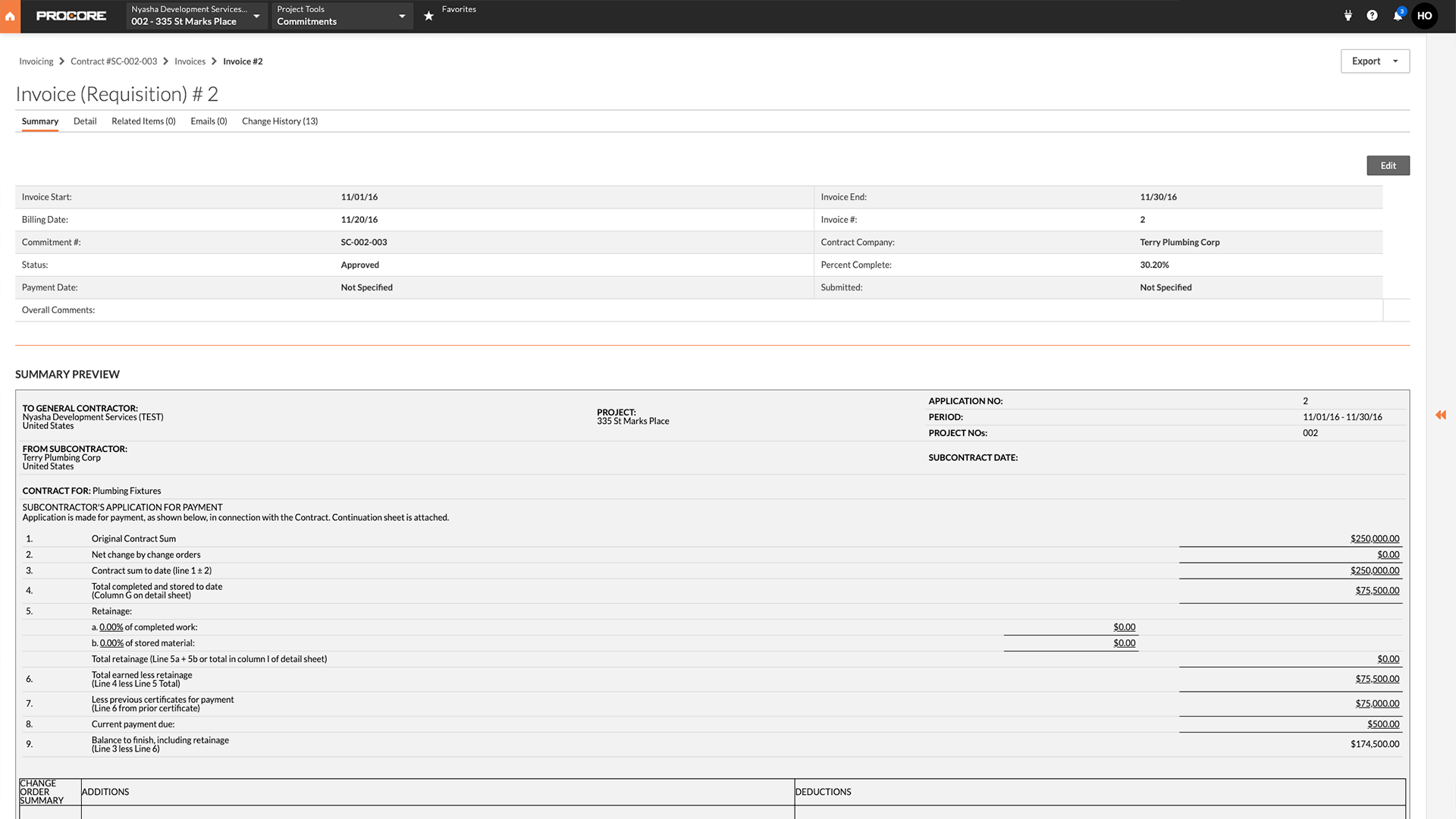
Task: Open the Export dropdown arrow
Action: click(1395, 61)
